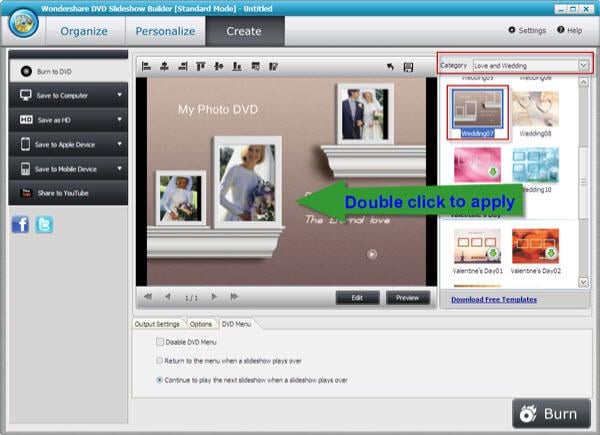This screenshot has width=600, height=435.
Task: Select Valentine's Day01 template thumbnail
Action: 477,246
